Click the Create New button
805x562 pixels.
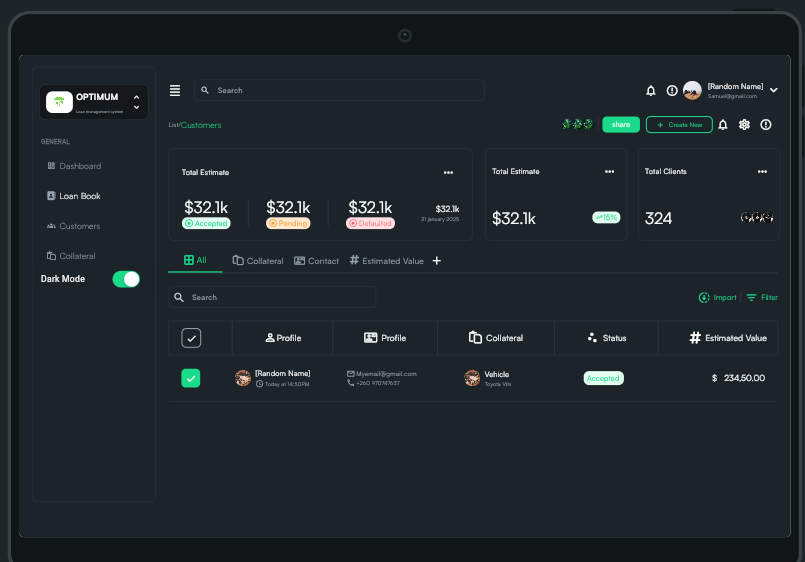pos(679,125)
